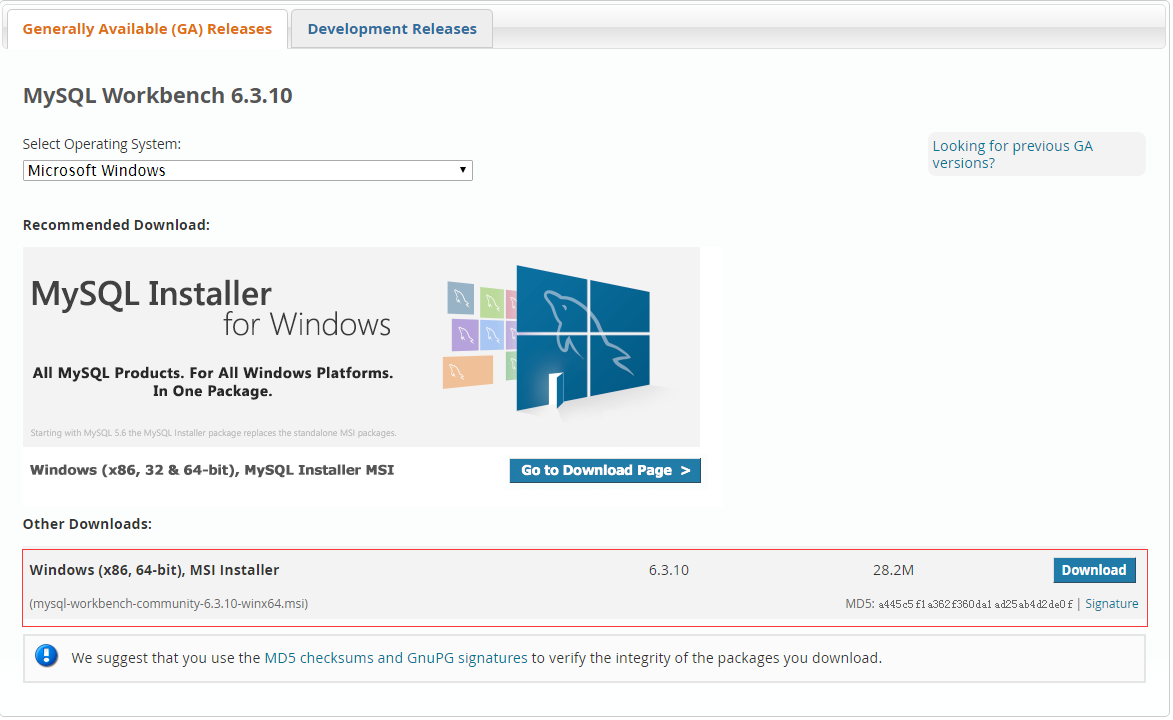Open the Select Operating System dropdown

[x=248, y=171]
